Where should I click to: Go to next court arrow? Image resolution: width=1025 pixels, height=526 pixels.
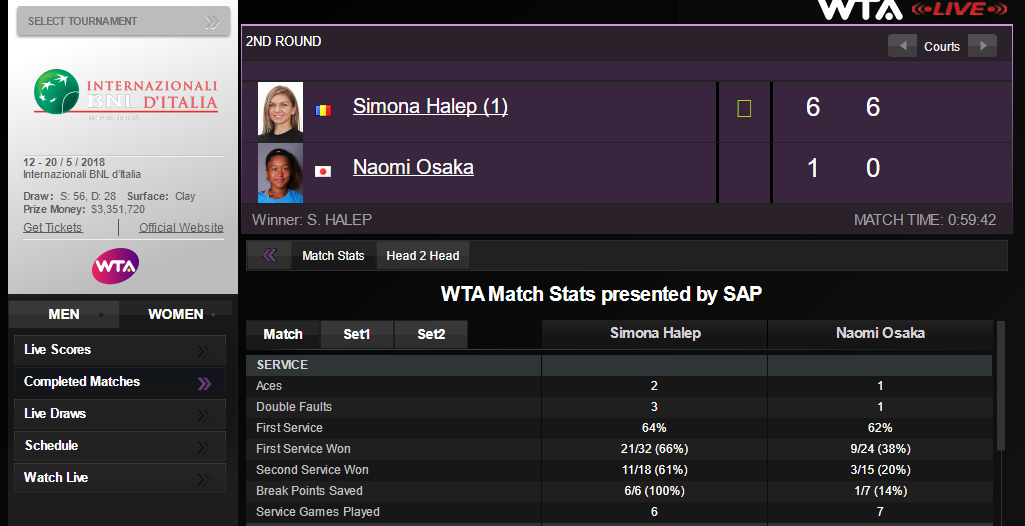(982, 46)
